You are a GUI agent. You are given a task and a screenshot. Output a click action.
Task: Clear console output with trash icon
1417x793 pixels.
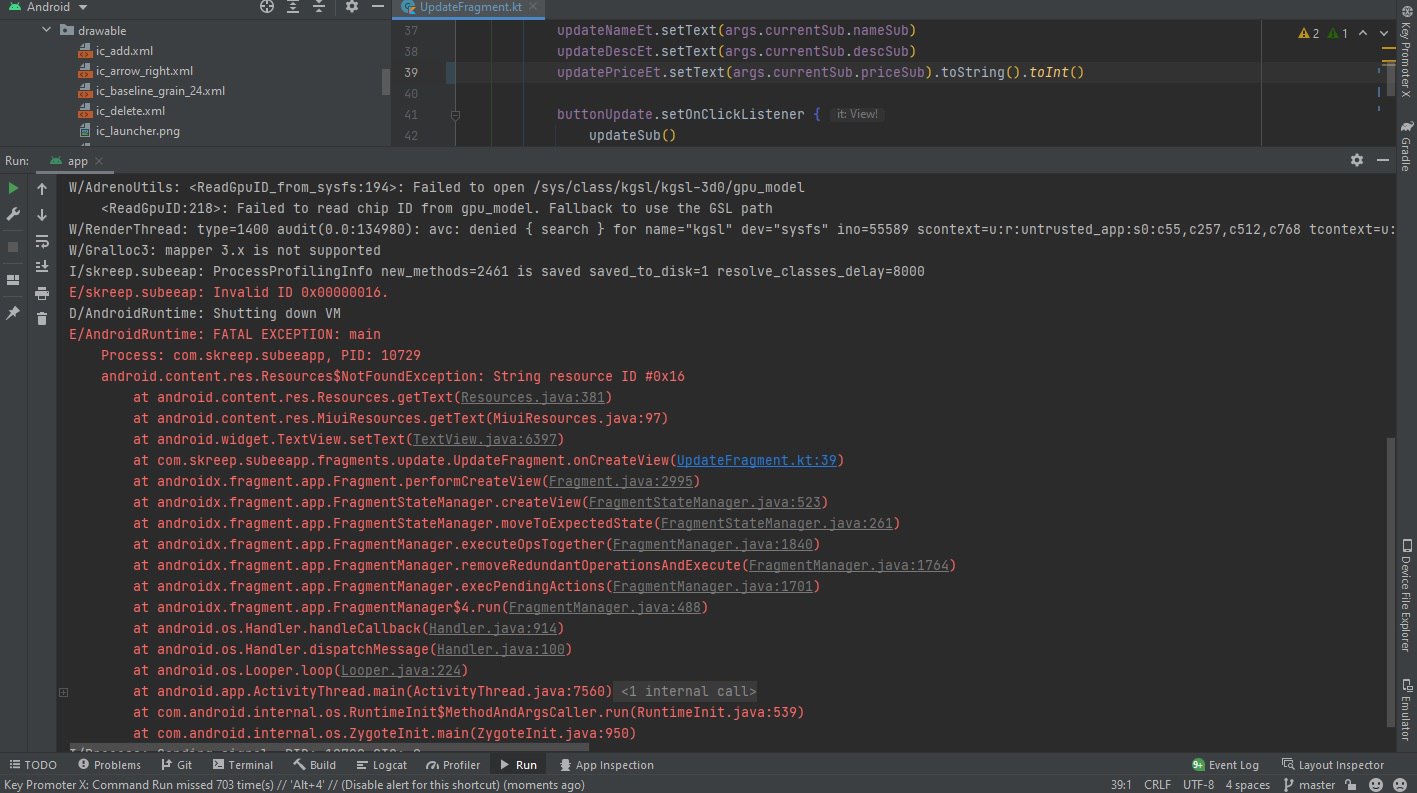pyautogui.click(x=42, y=319)
